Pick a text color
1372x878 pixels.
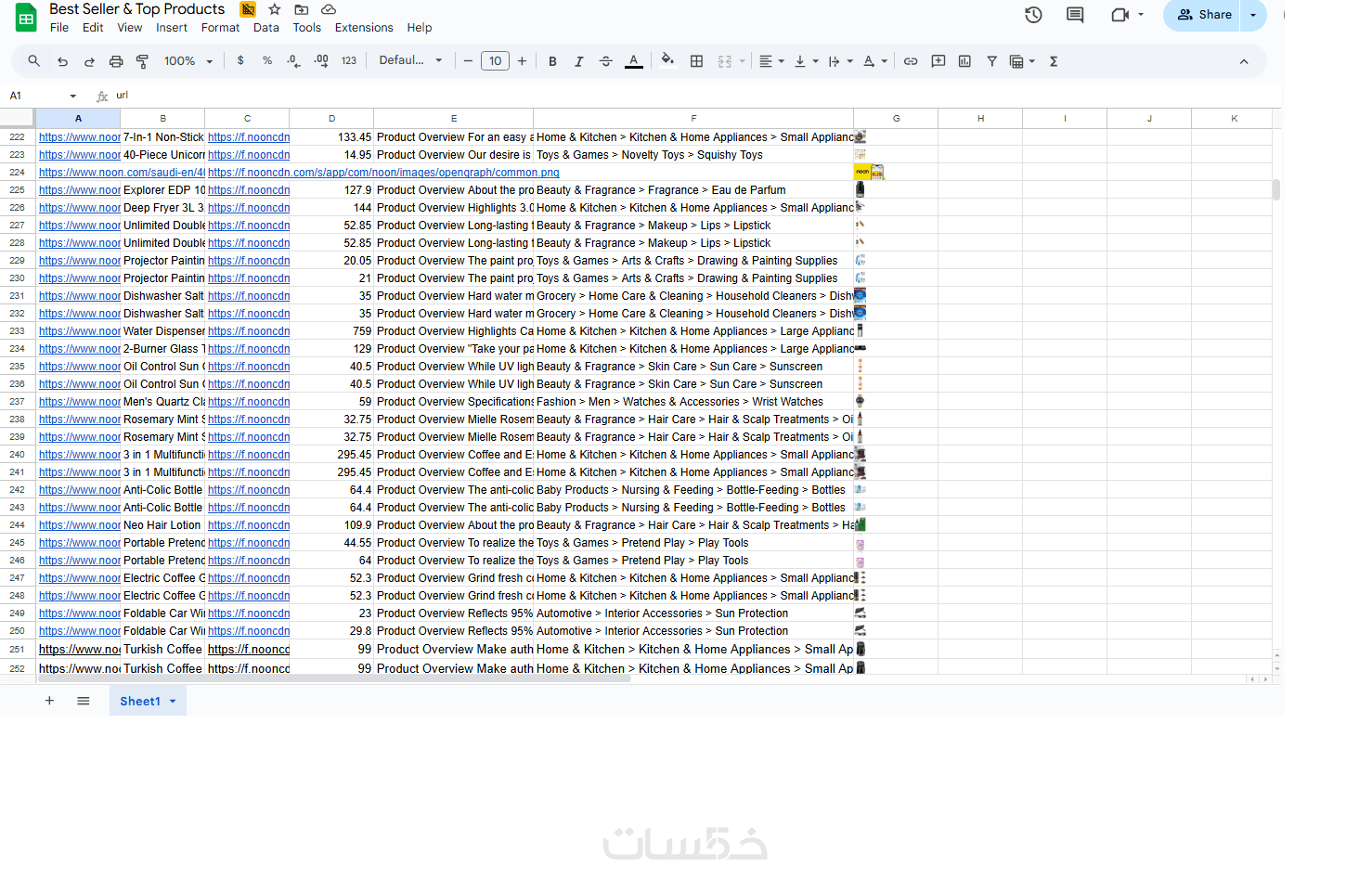pos(634,61)
